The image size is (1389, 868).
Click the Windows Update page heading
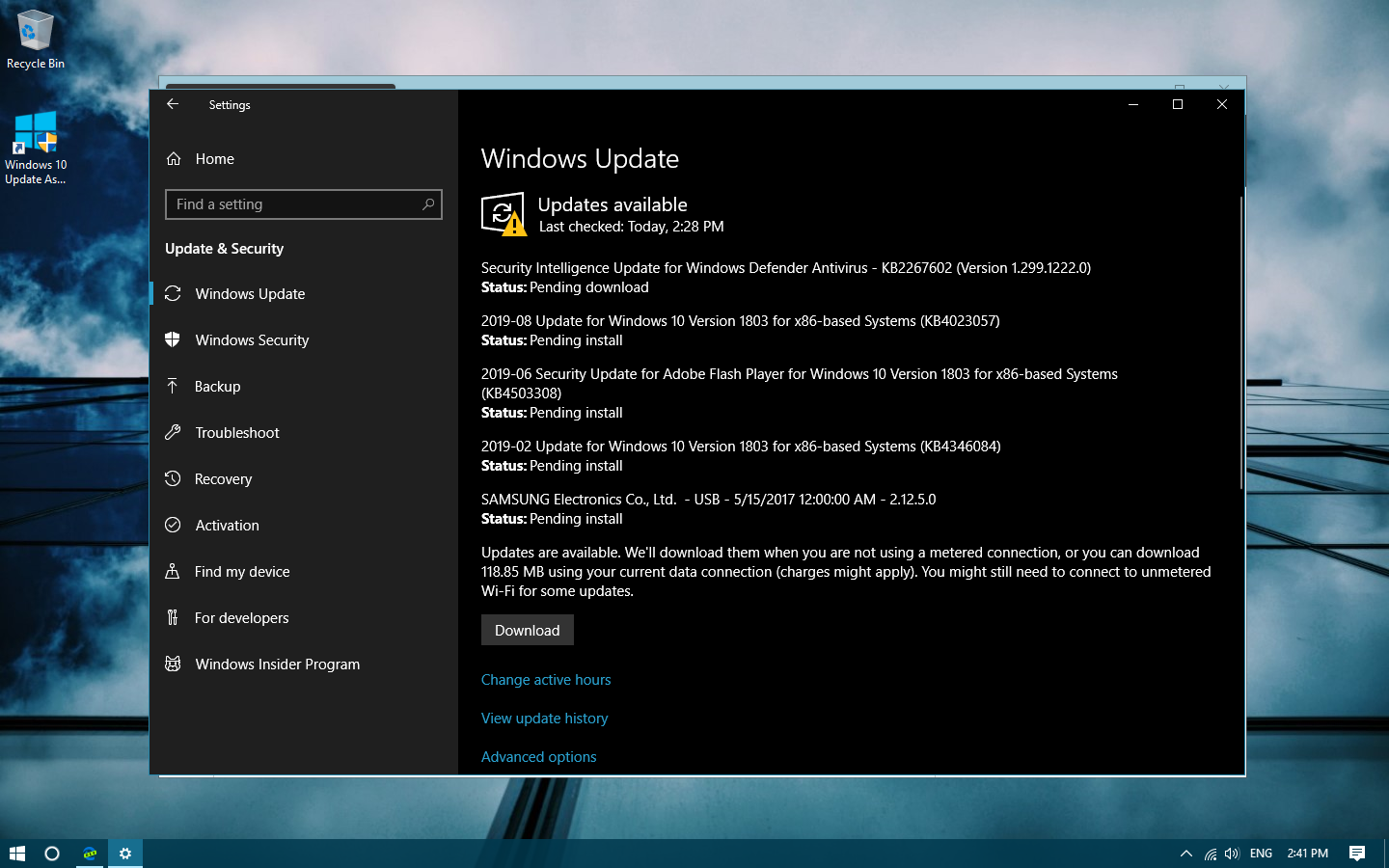581,158
